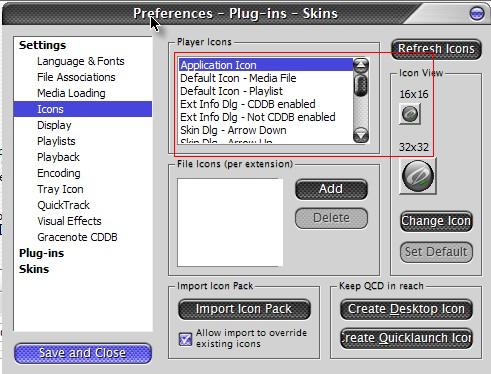Open the Playlists settings page
This screenshot has width=491, height=374.
tap(56, 141)
